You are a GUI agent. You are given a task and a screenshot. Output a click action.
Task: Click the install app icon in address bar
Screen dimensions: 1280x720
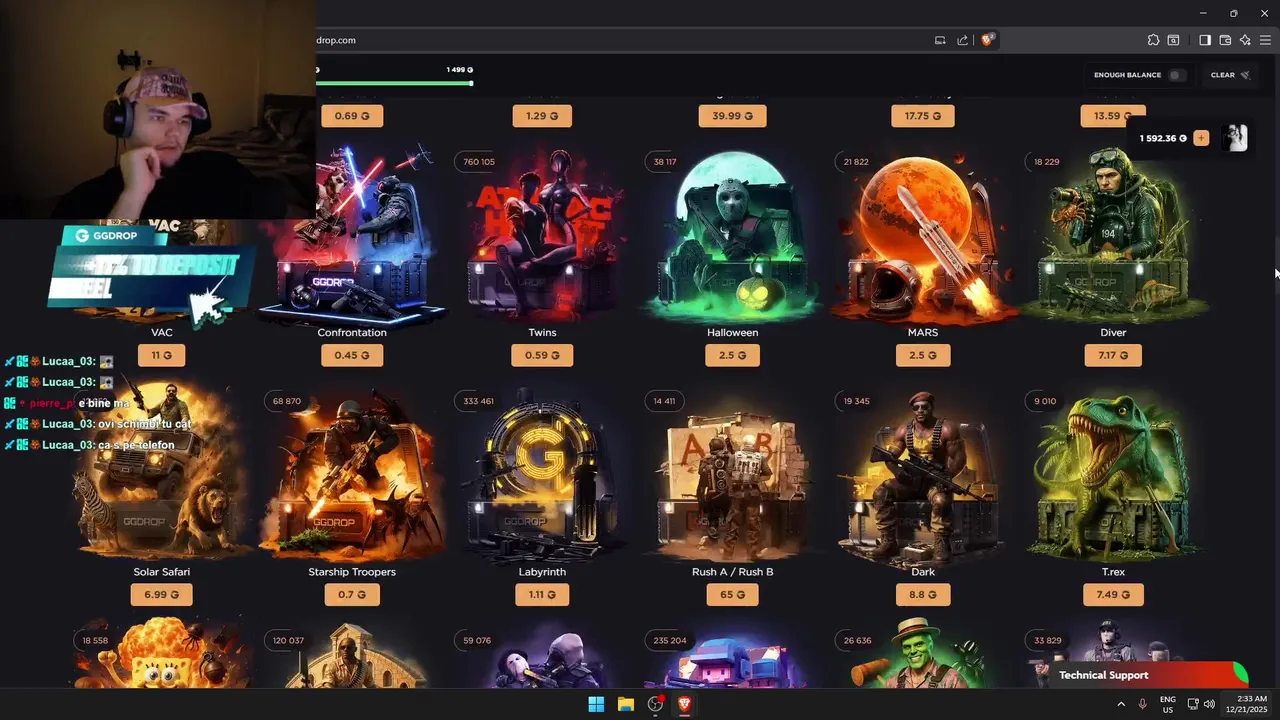click(940, 40)
